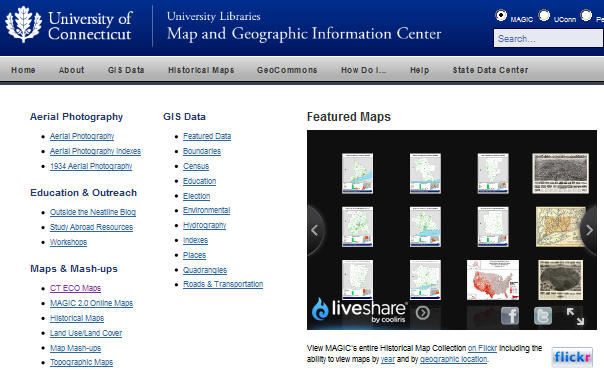Follow the Hydrography data link

205,225
